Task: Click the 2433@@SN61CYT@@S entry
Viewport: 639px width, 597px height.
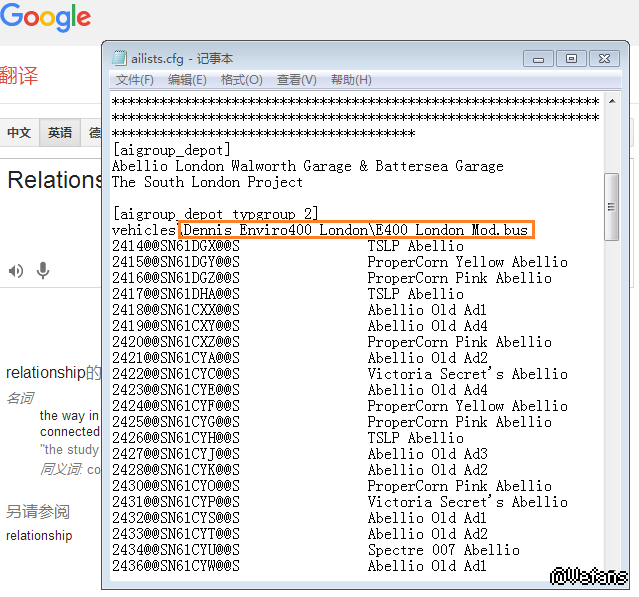Action: pos(176,534)
